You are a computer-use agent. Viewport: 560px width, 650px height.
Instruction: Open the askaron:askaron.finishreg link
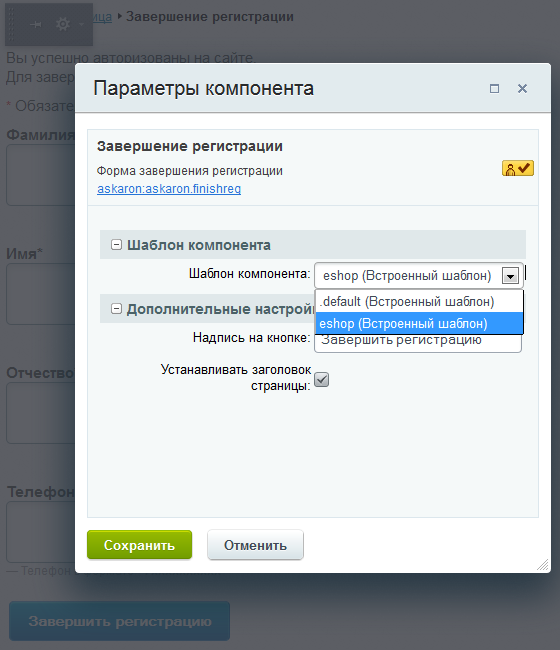tap(169, 189)
